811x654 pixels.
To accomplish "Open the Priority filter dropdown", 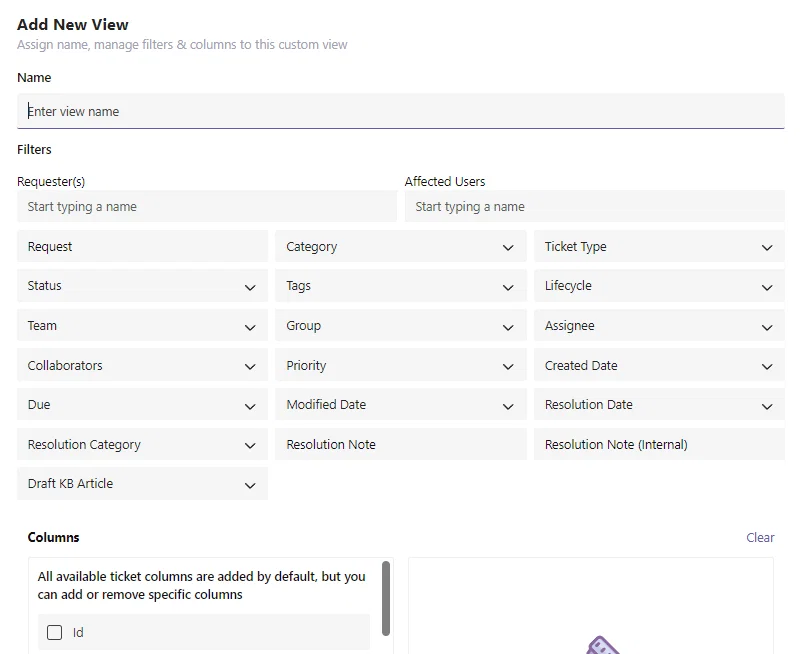I will pos(401,365).
